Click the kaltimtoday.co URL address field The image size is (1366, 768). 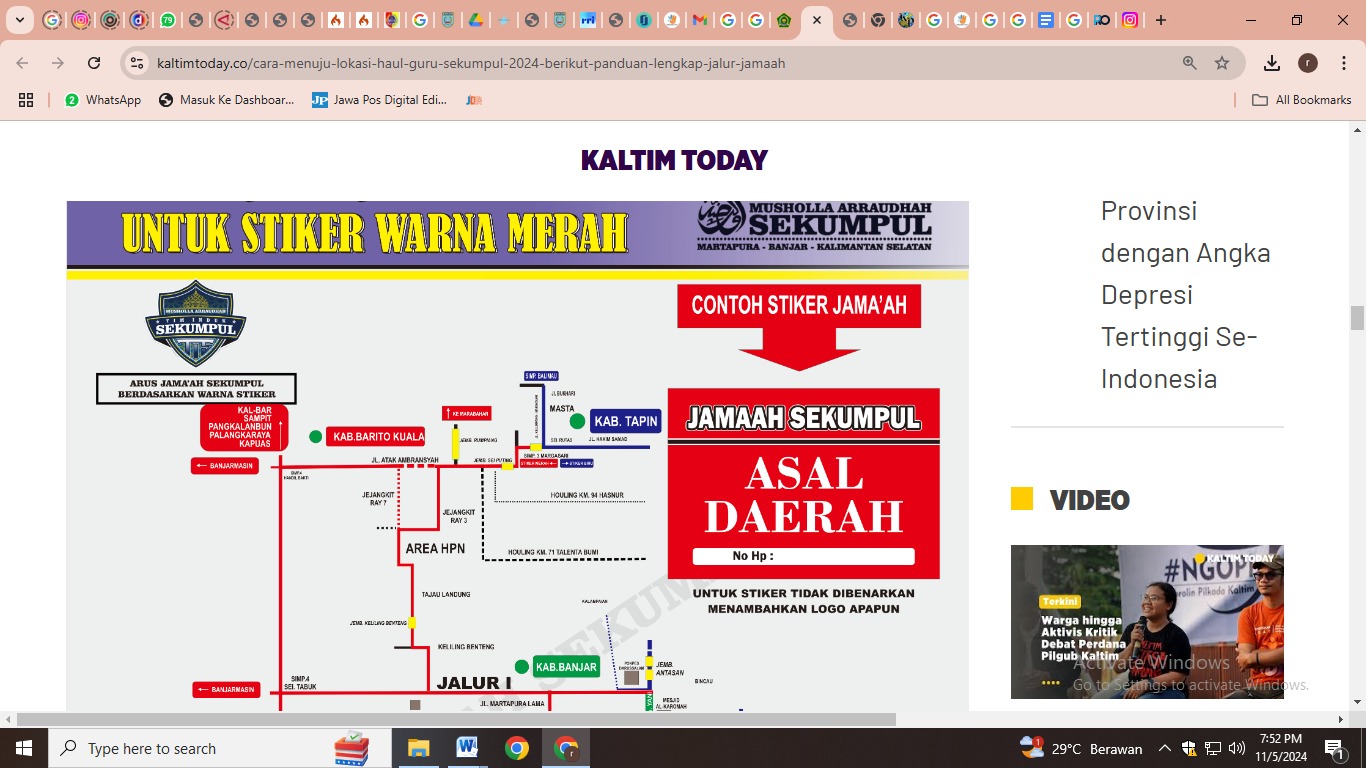tap(471, 63)
